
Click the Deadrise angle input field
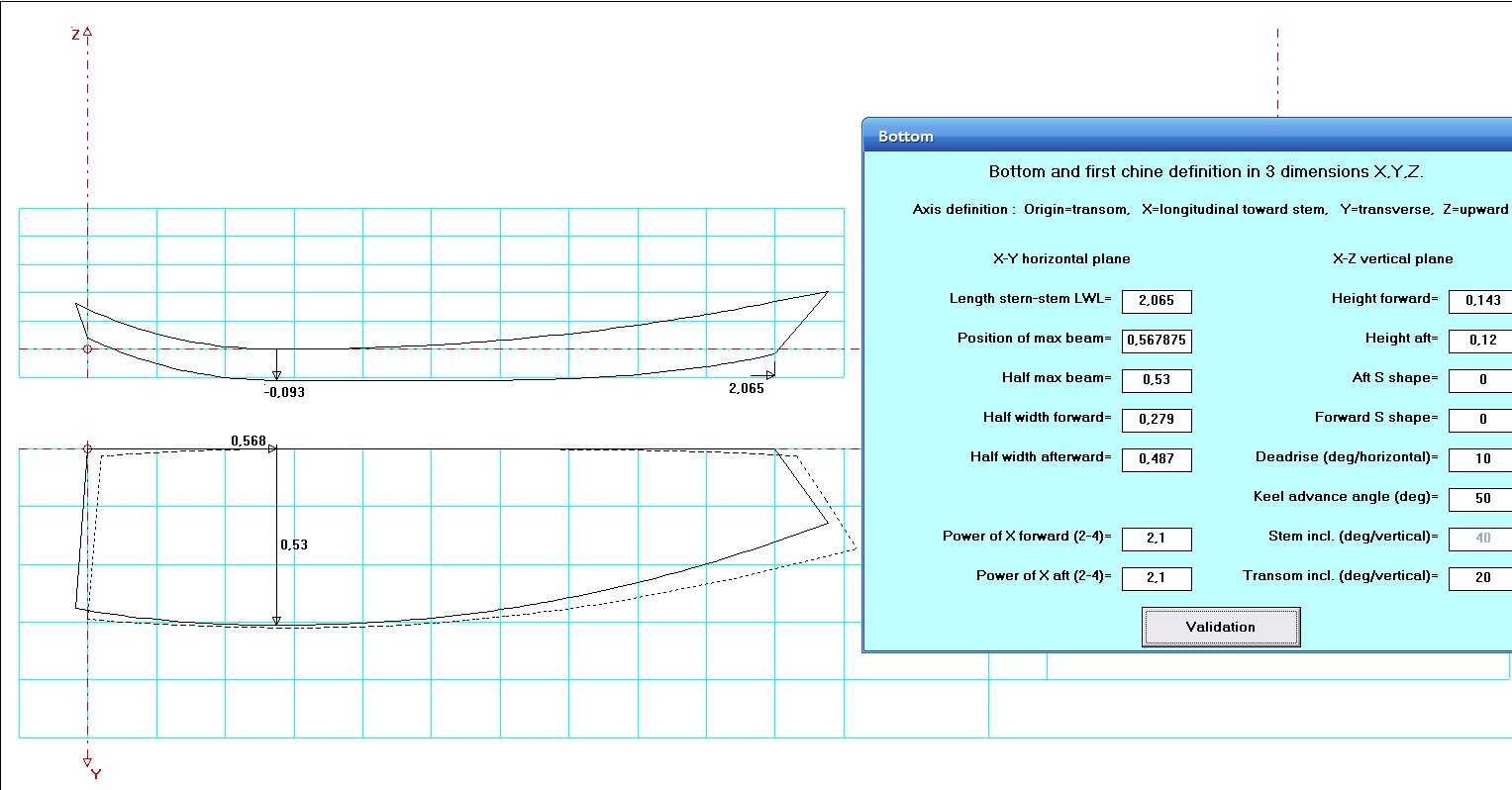tap(1481, 459)
